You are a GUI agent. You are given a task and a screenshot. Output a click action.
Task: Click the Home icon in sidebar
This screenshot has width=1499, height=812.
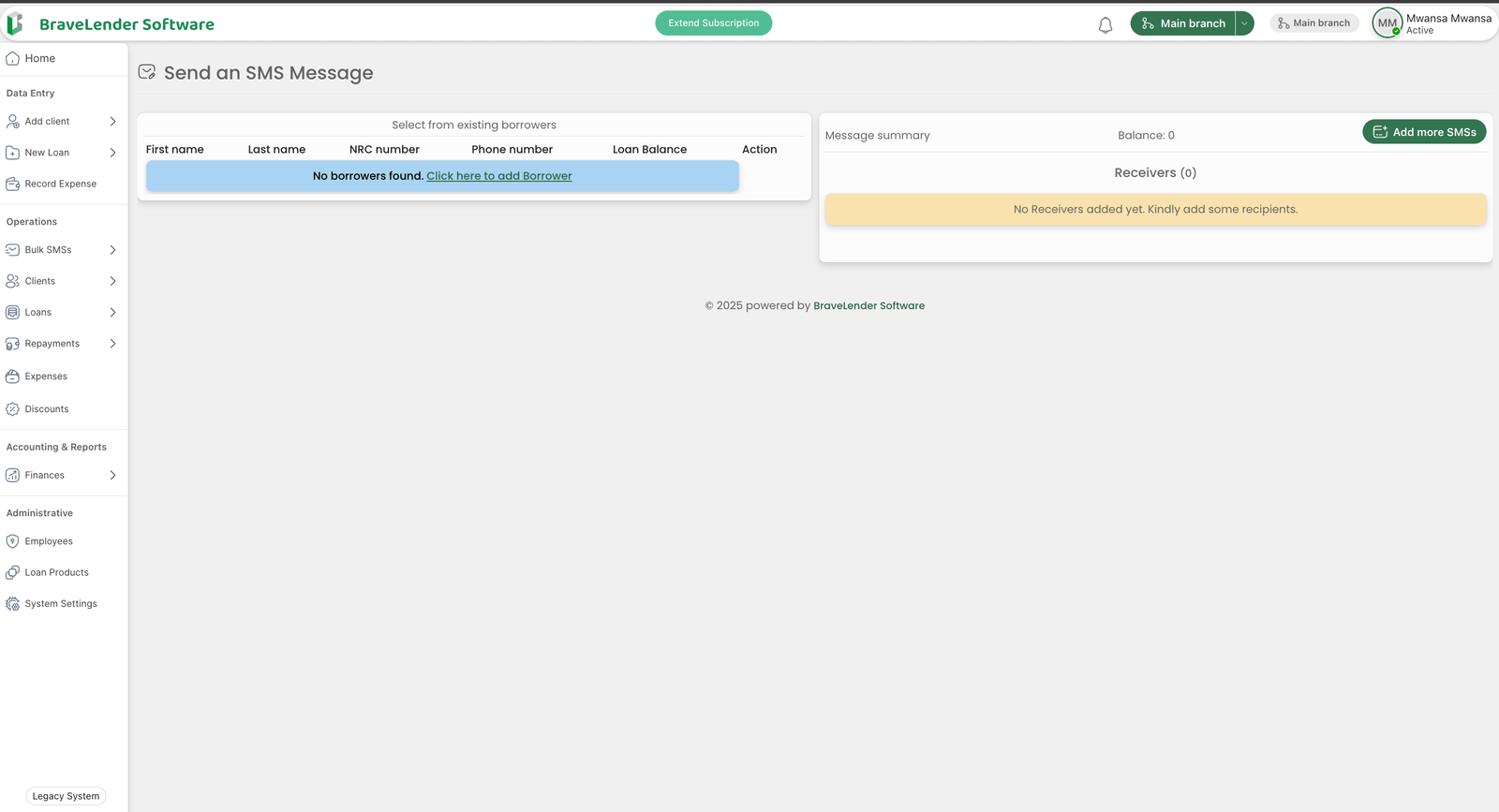point(13,58)
